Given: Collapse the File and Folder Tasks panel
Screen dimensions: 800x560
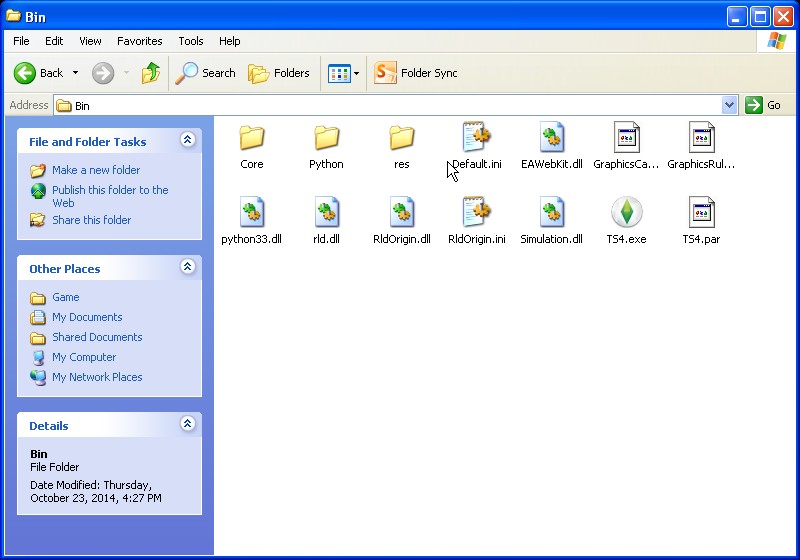Looking at the screenshot, I should pyautogui.click(x=188, y=140).
